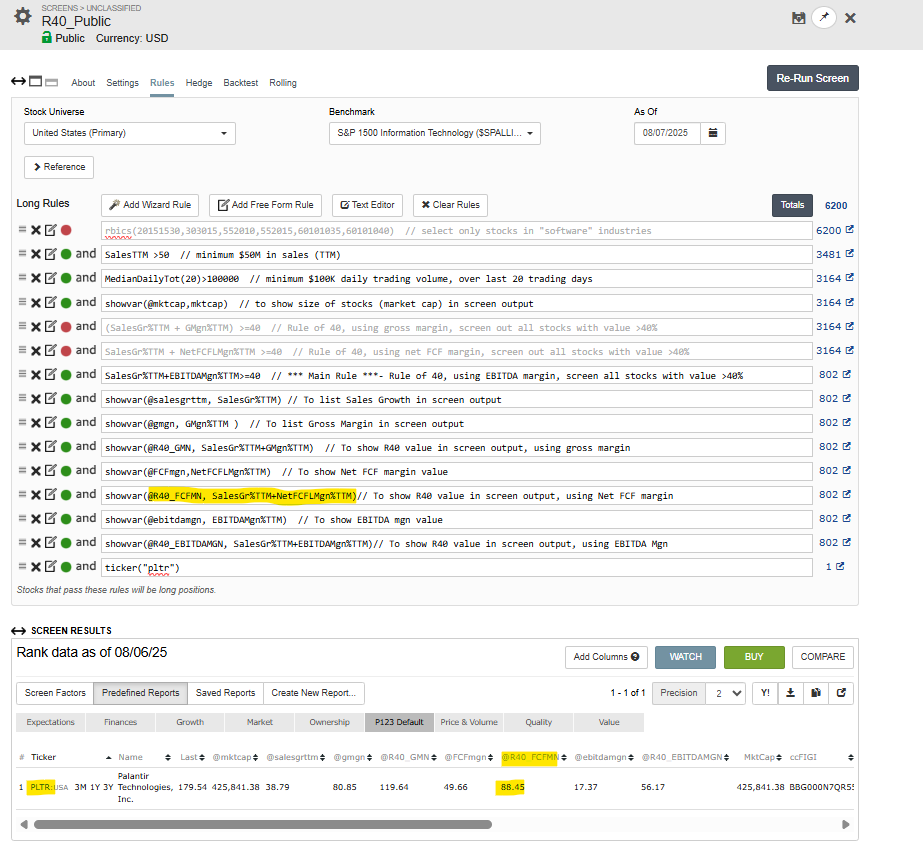Toggle the green status dot on ticker("pltr") rule
The height and width of the screenshot is (846, 923).
point(66,567)
